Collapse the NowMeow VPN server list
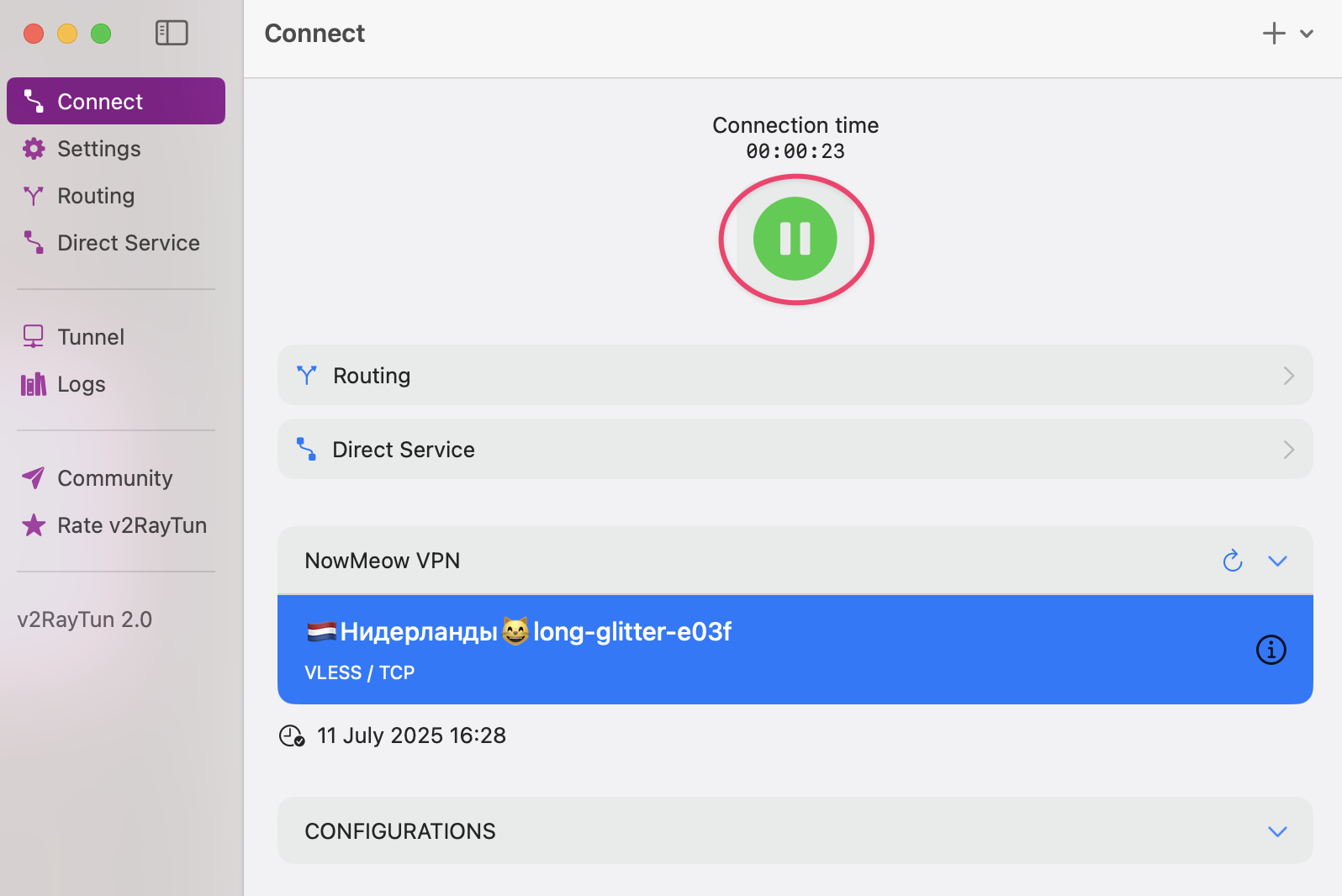 click(1277, 561)
